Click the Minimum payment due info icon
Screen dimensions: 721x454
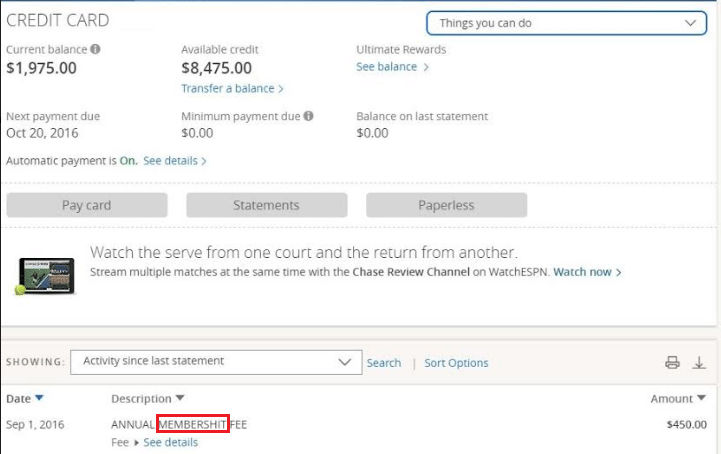point(309,116)
